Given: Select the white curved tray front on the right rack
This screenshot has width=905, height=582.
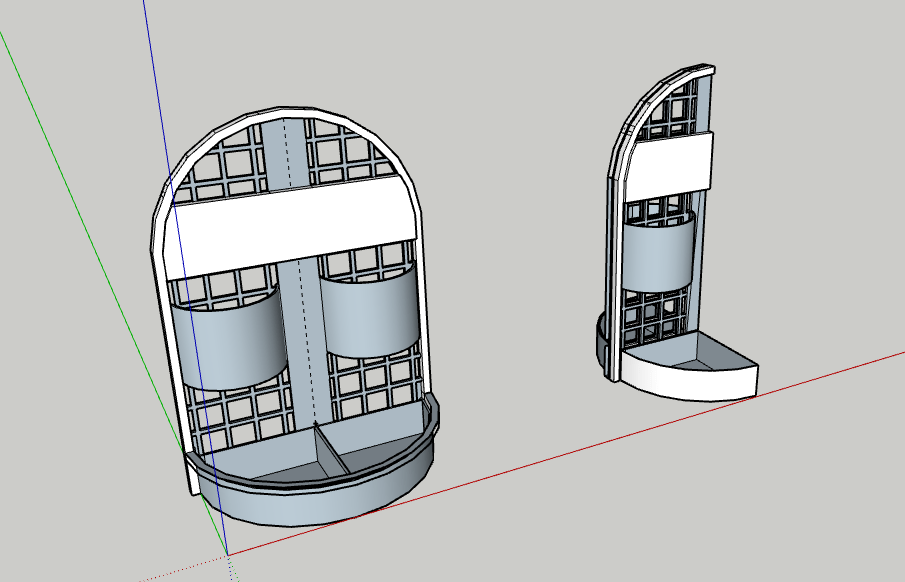Looking at the screenshot, I should click(690, 380).
